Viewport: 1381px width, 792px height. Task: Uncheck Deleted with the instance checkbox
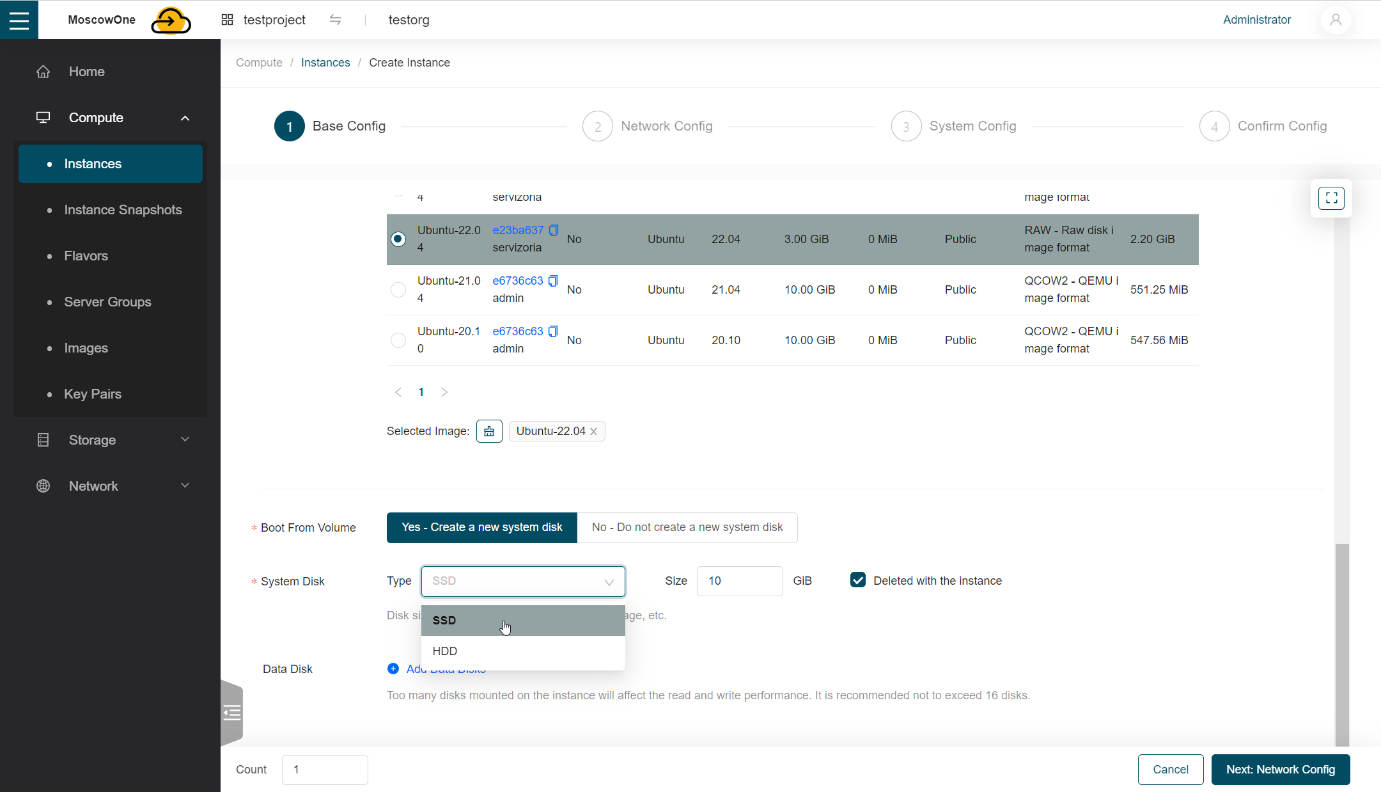857,580
